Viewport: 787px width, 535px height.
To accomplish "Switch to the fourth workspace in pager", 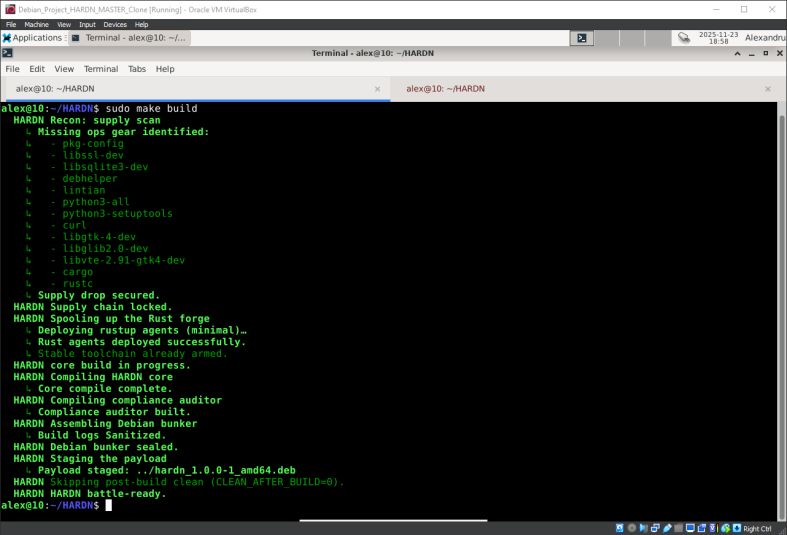I will pos(657,38).
